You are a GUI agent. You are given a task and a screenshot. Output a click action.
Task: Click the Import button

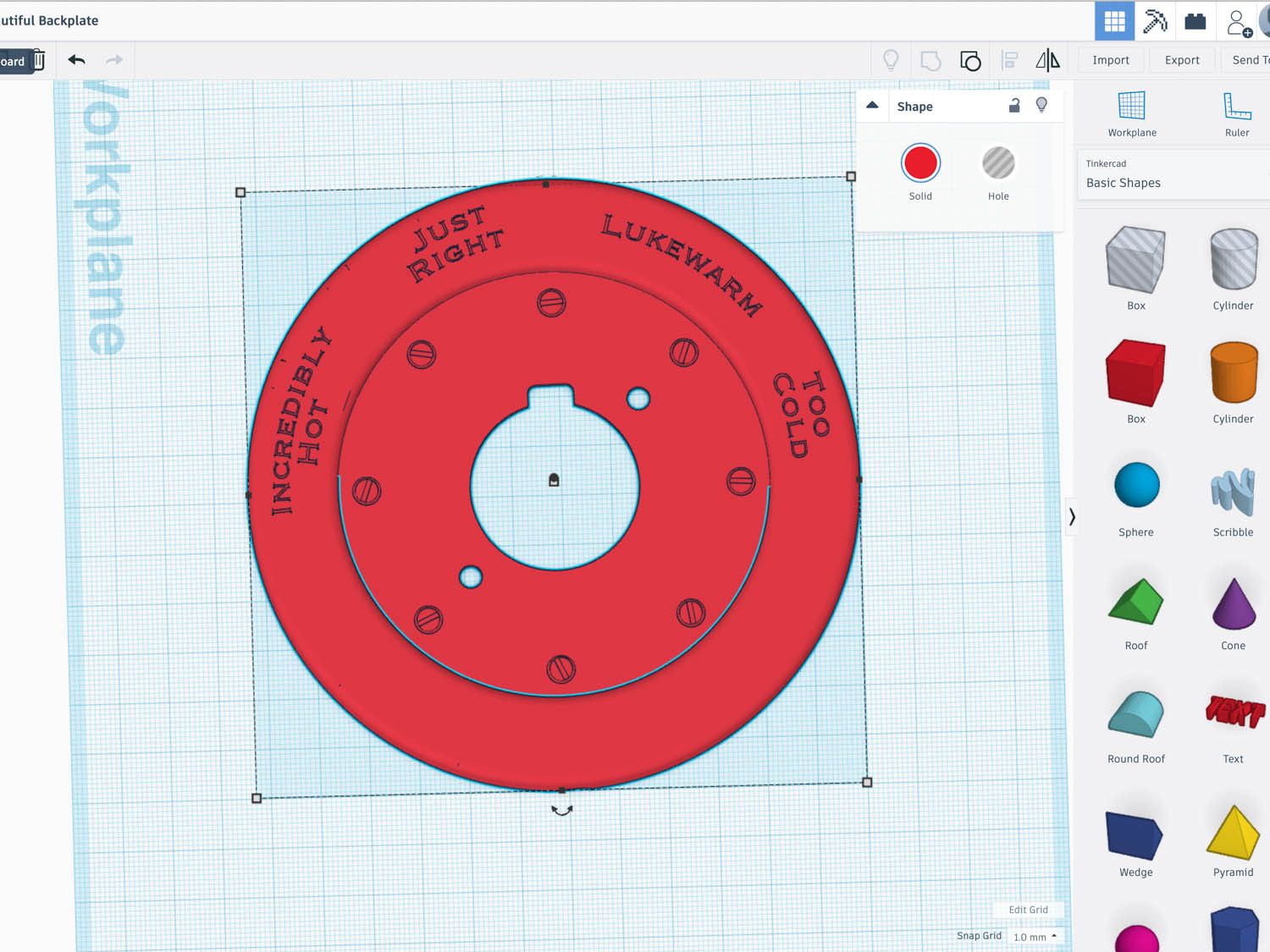coord(1110,60)
